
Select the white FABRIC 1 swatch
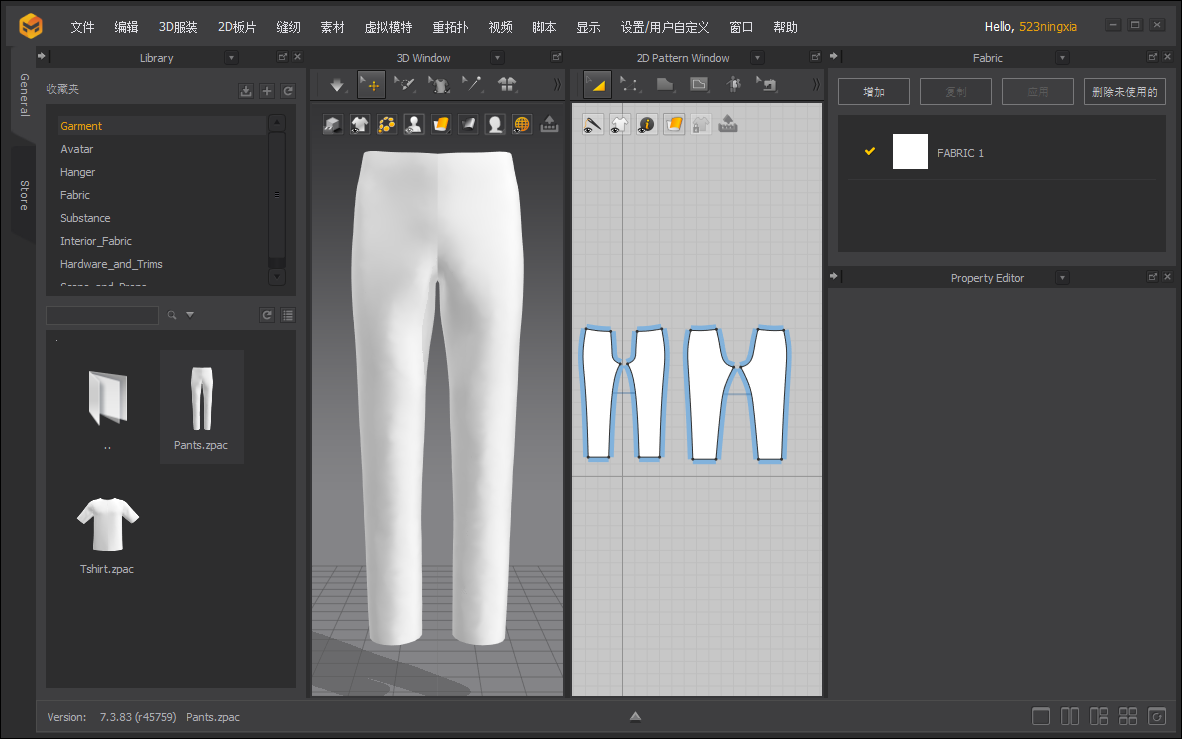[910, 152]
